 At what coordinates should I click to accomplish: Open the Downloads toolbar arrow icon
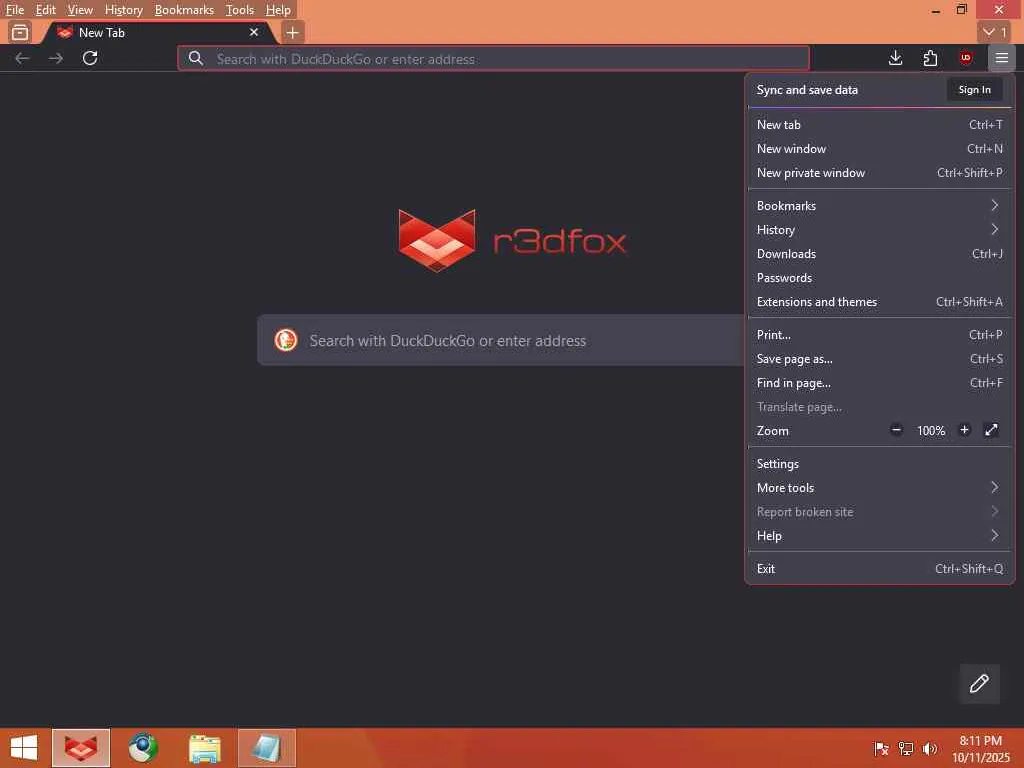tap(895, 58)
